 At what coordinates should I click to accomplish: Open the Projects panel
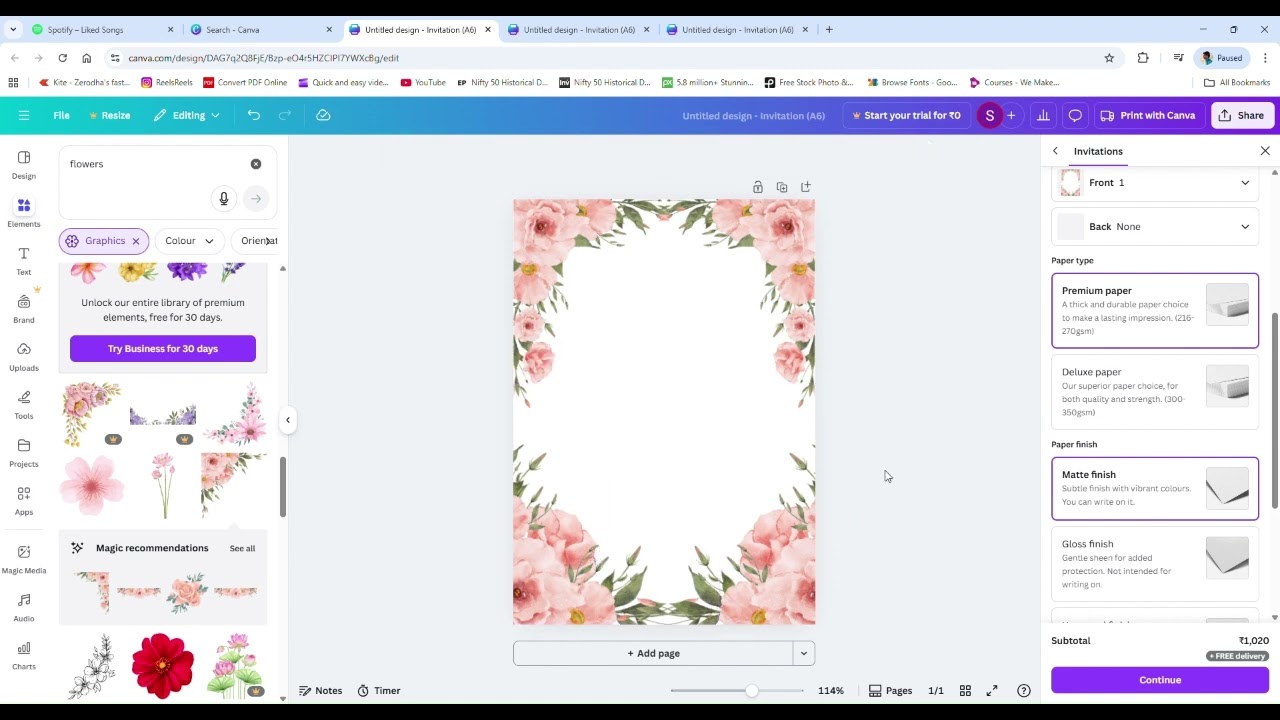point(24,453)
